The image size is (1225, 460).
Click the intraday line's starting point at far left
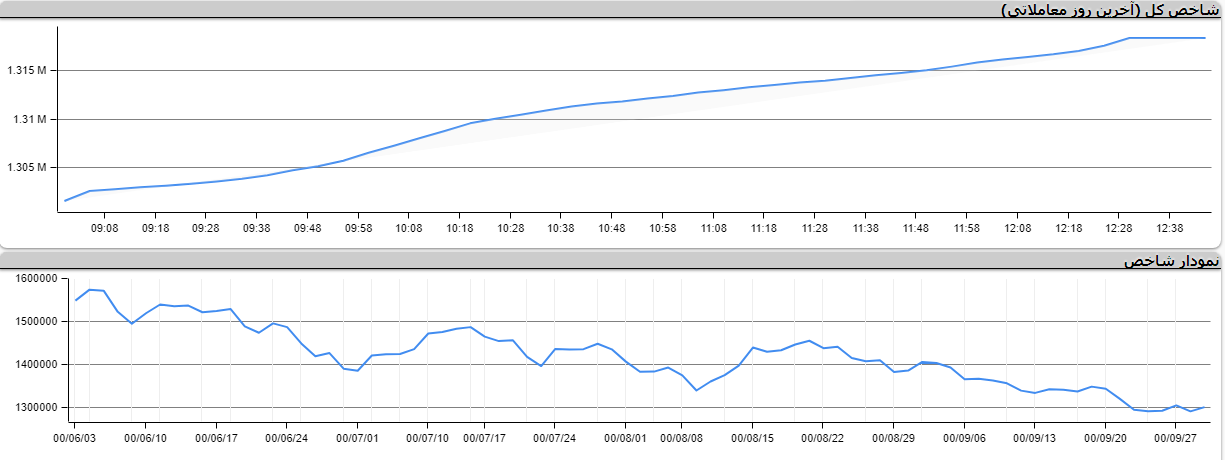pos(65,201)
